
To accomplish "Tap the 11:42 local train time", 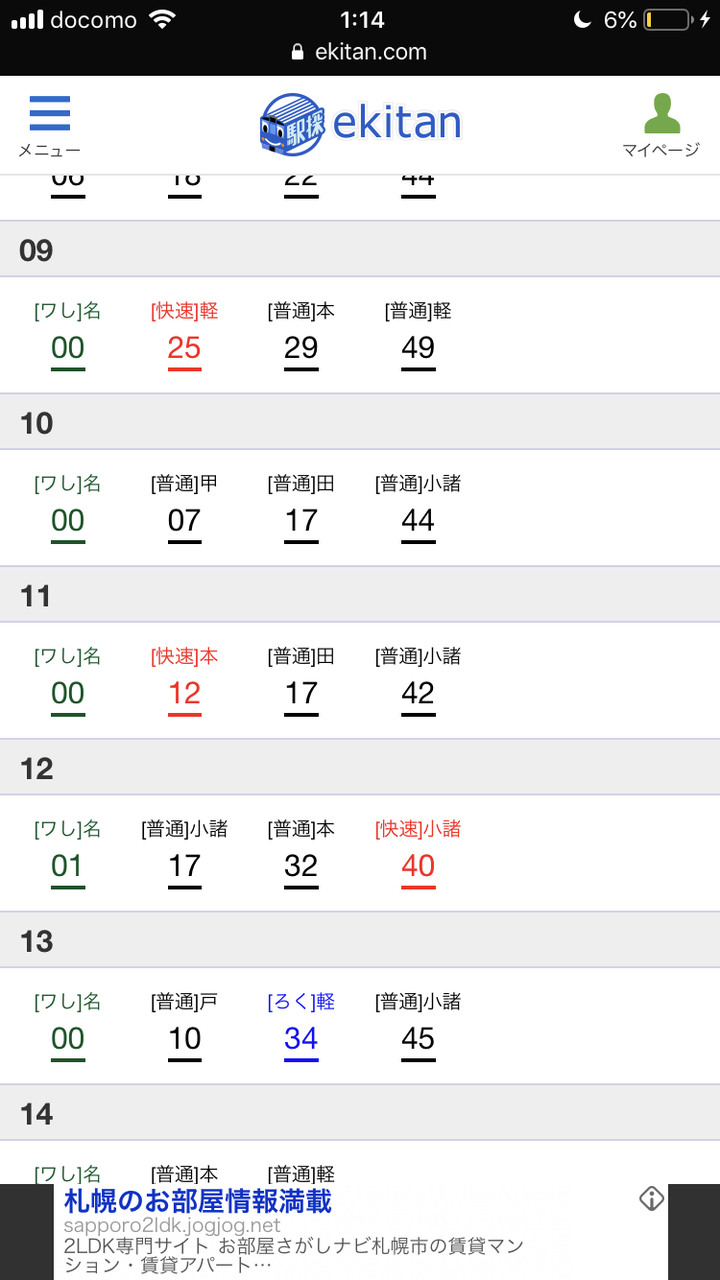I will (418, 694).
